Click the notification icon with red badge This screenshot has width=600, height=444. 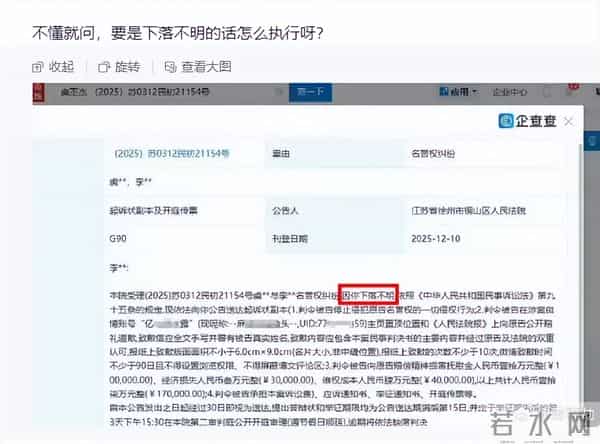pos(571,90)
